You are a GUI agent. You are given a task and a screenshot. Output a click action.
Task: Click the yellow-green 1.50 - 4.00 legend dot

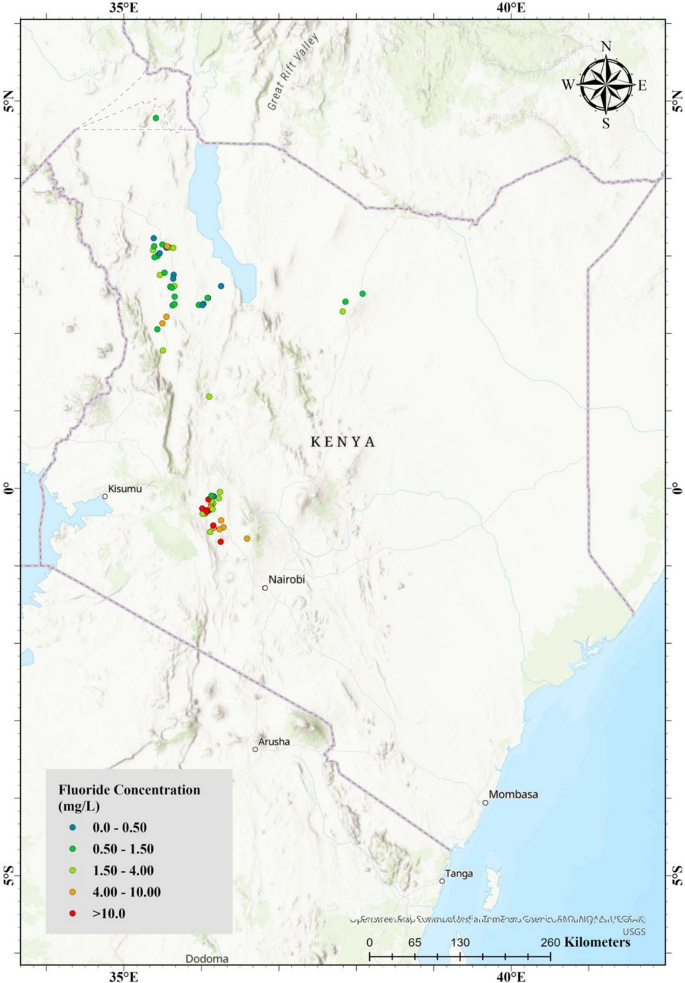tap(73, 871)
